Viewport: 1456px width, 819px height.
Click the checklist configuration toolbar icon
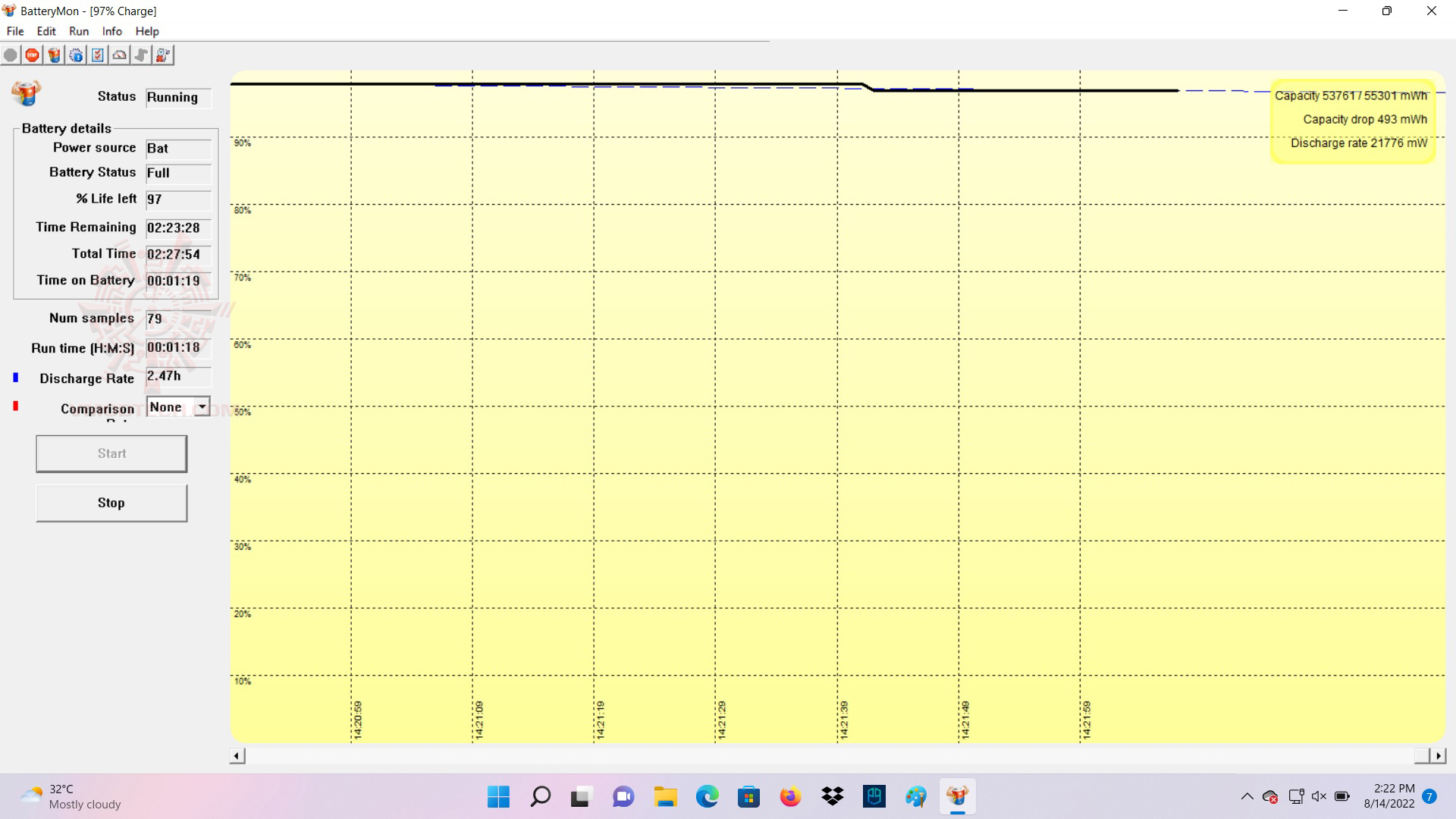tap(98, 55)
